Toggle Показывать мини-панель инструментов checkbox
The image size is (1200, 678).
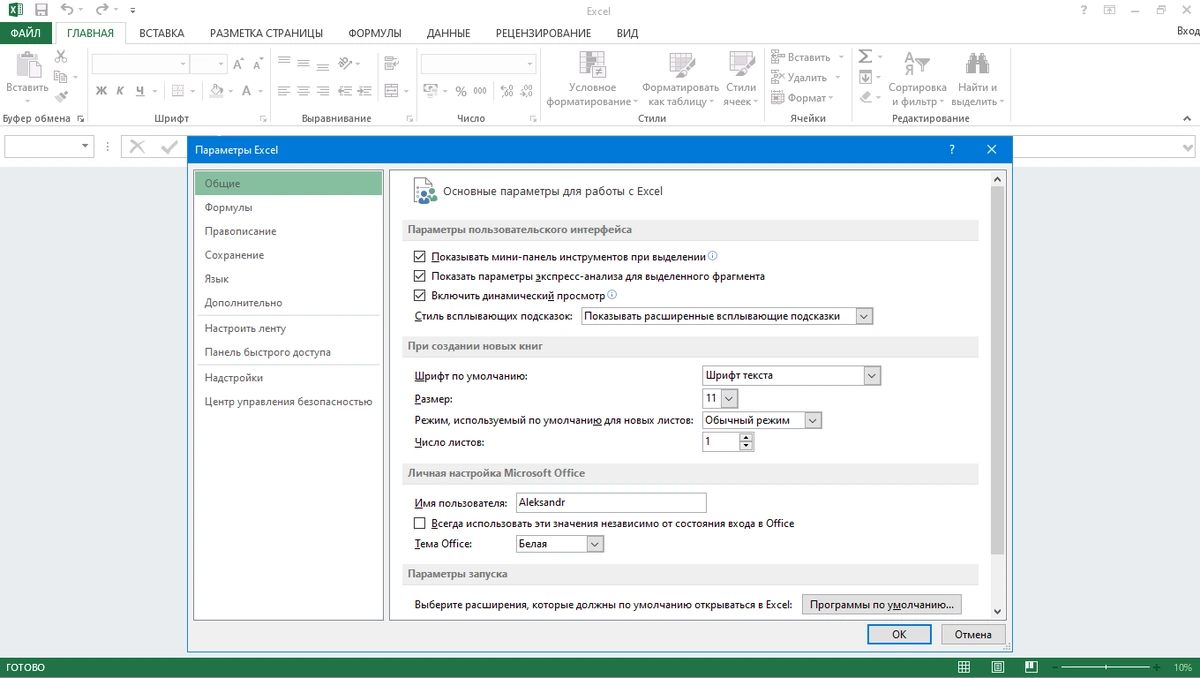pos(420,257)
